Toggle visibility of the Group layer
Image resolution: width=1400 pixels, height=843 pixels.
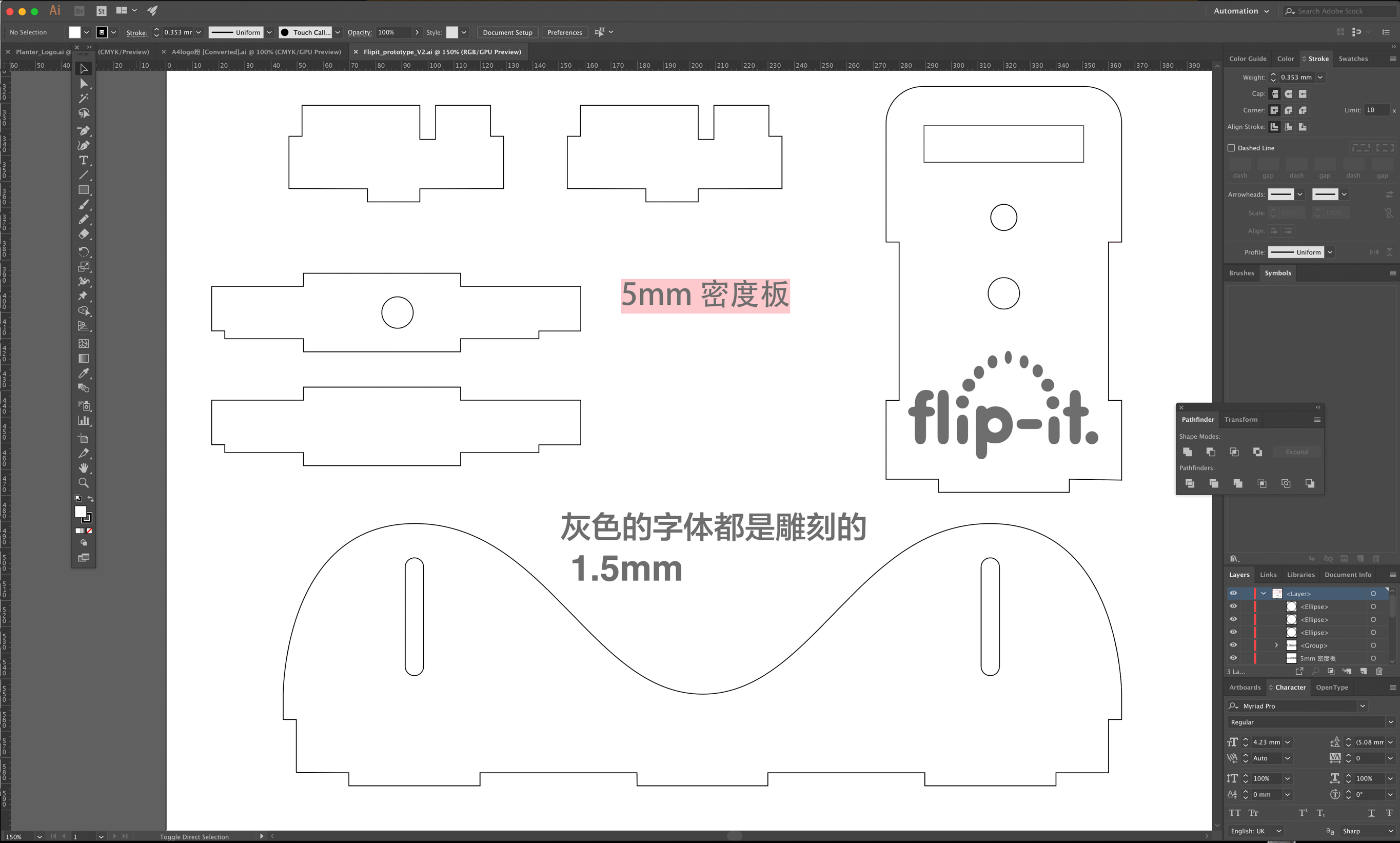tap(1234, 645)
